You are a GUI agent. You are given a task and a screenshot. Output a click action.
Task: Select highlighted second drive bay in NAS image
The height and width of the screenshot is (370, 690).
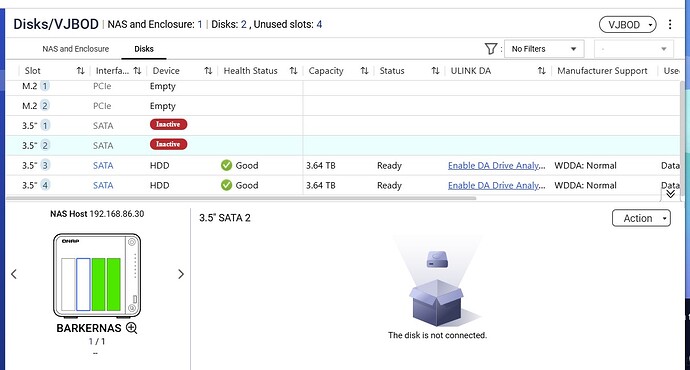click(x=83, y=285)
